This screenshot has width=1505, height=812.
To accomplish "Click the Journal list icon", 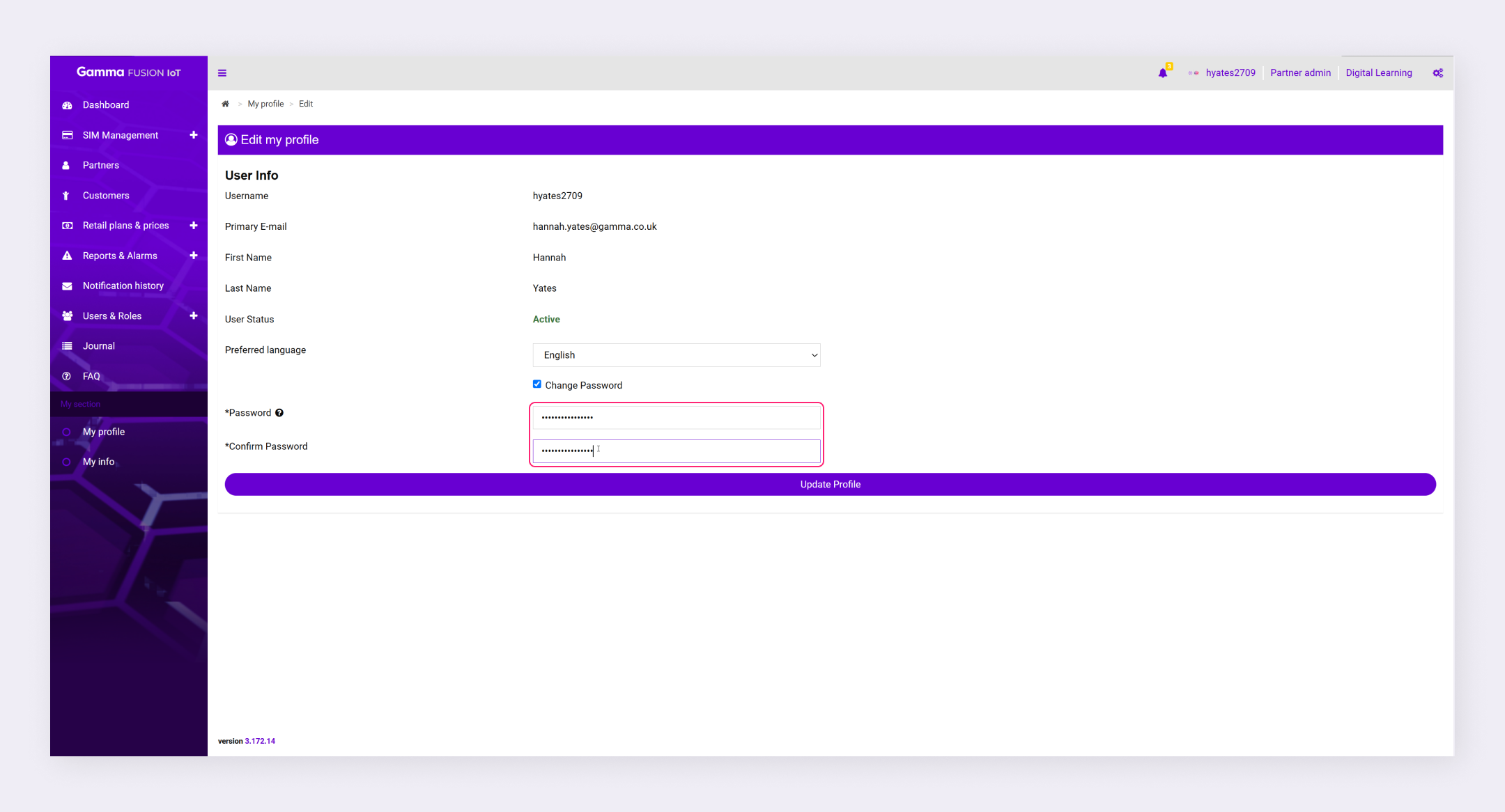I will coord(68,346).
